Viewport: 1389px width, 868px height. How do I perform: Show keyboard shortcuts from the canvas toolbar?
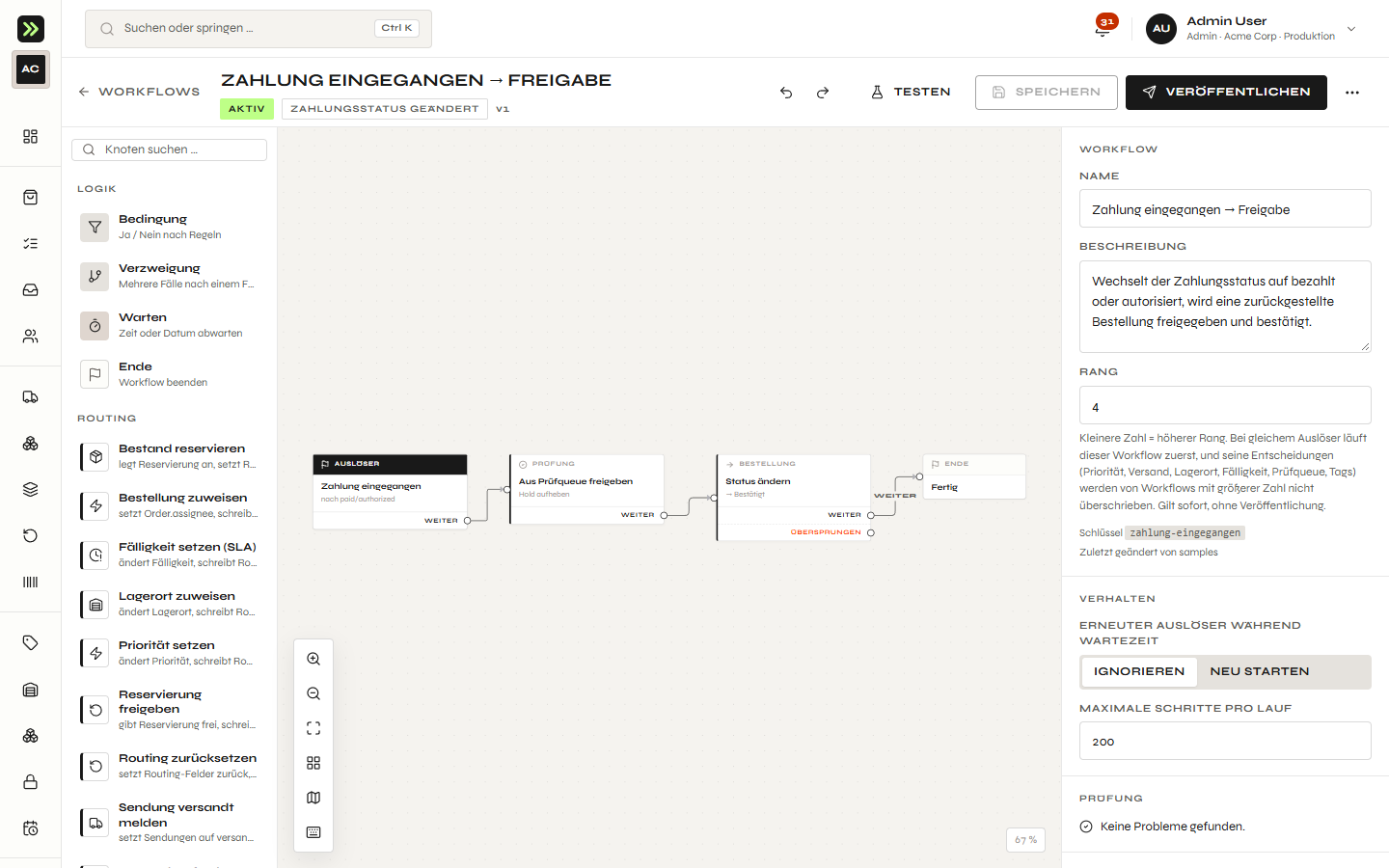click(x=313, y=832)
